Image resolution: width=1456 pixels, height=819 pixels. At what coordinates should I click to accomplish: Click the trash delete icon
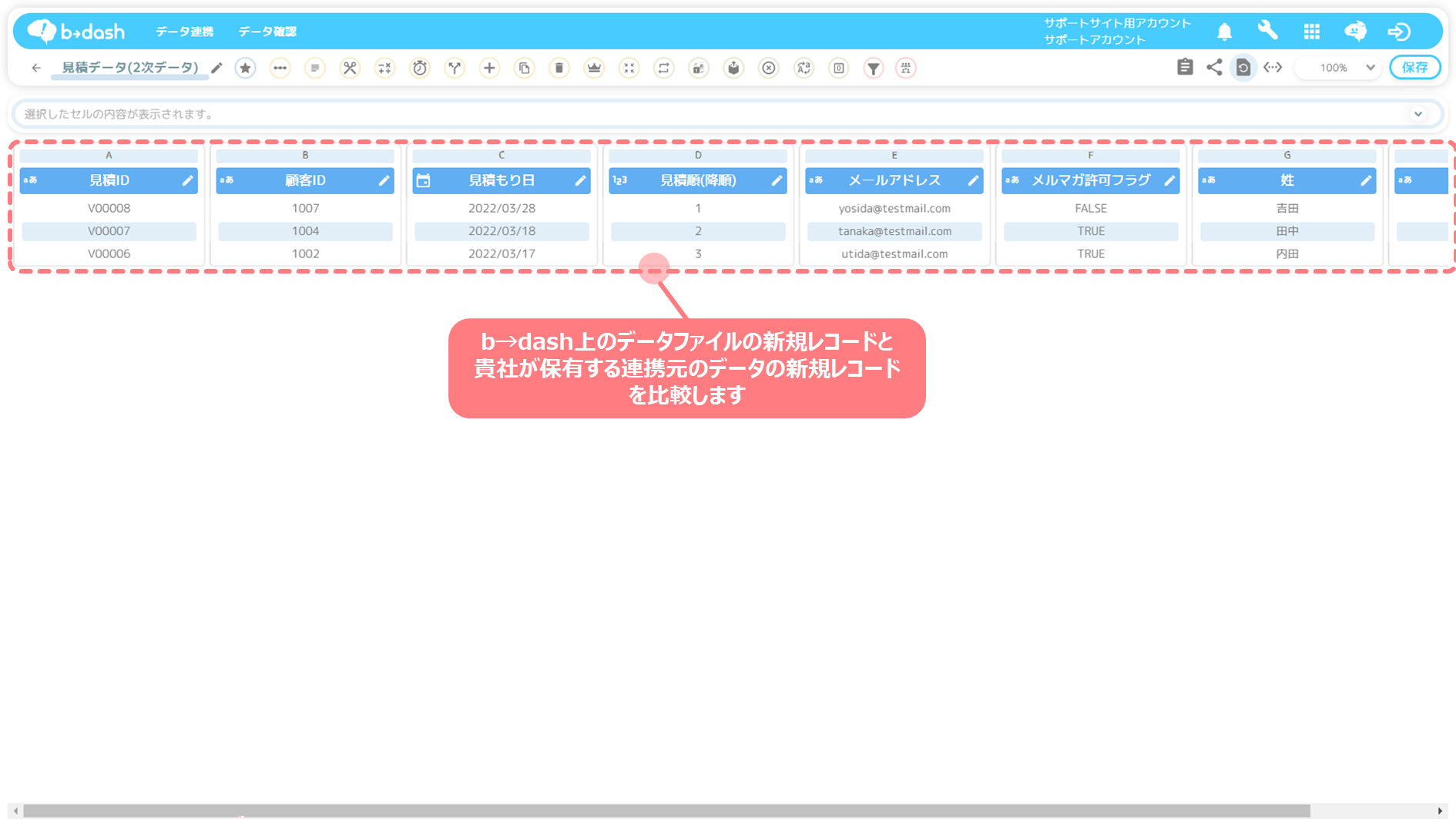(x=559, y=68)
